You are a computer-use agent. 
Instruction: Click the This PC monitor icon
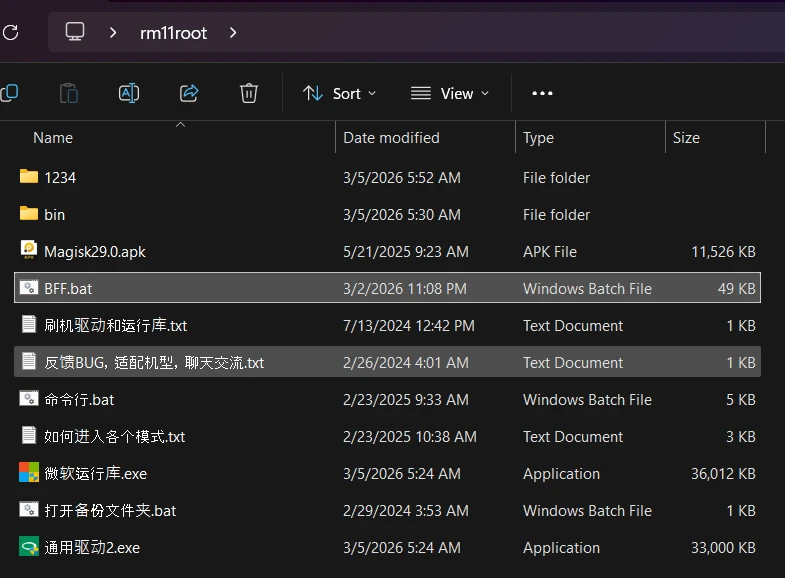point(75,32)
